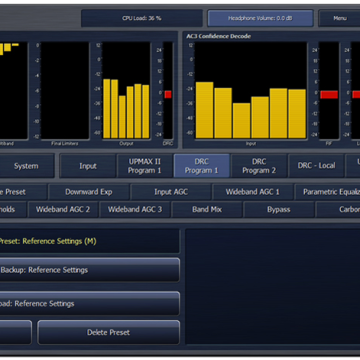Open the DRC - Local tab
This screenshot has height=360, width=360.
316,166
